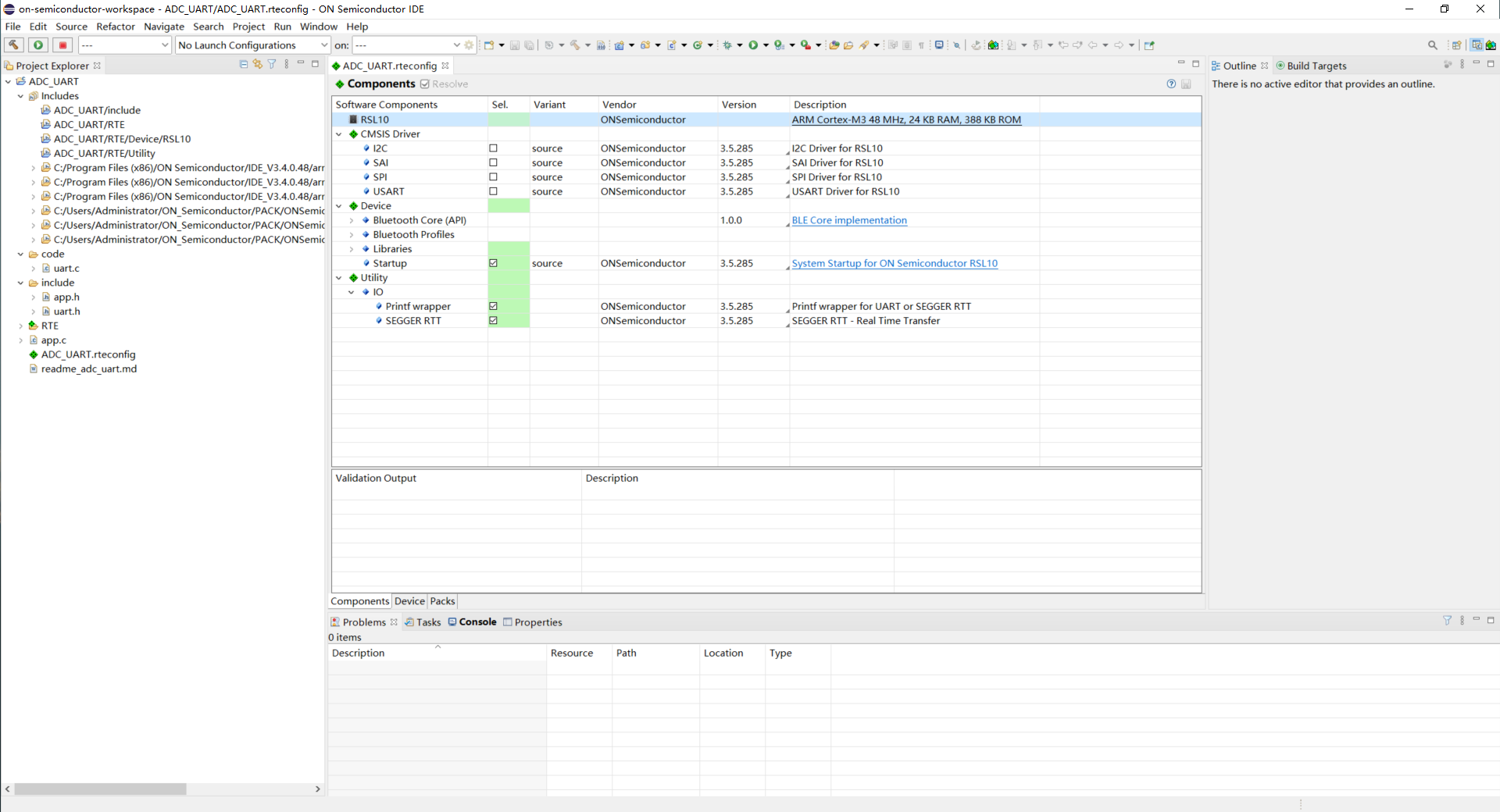Enable the SPI driver checkbox

click(493, 177)
